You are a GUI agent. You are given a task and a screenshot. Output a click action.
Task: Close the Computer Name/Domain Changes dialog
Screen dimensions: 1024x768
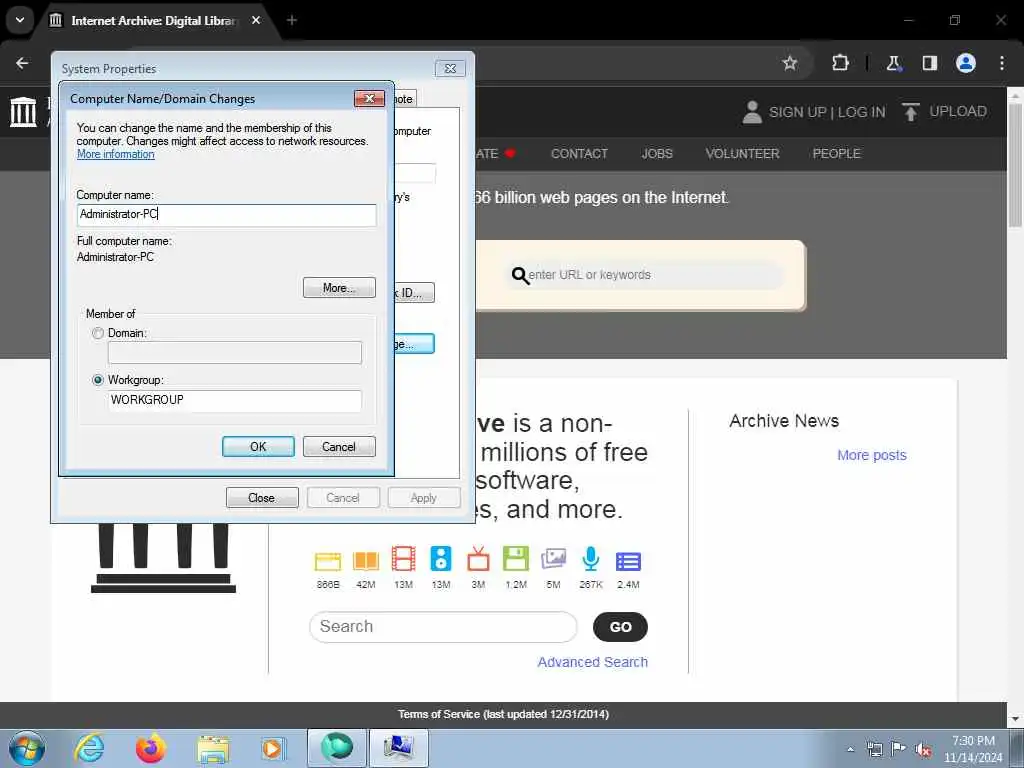370,99
